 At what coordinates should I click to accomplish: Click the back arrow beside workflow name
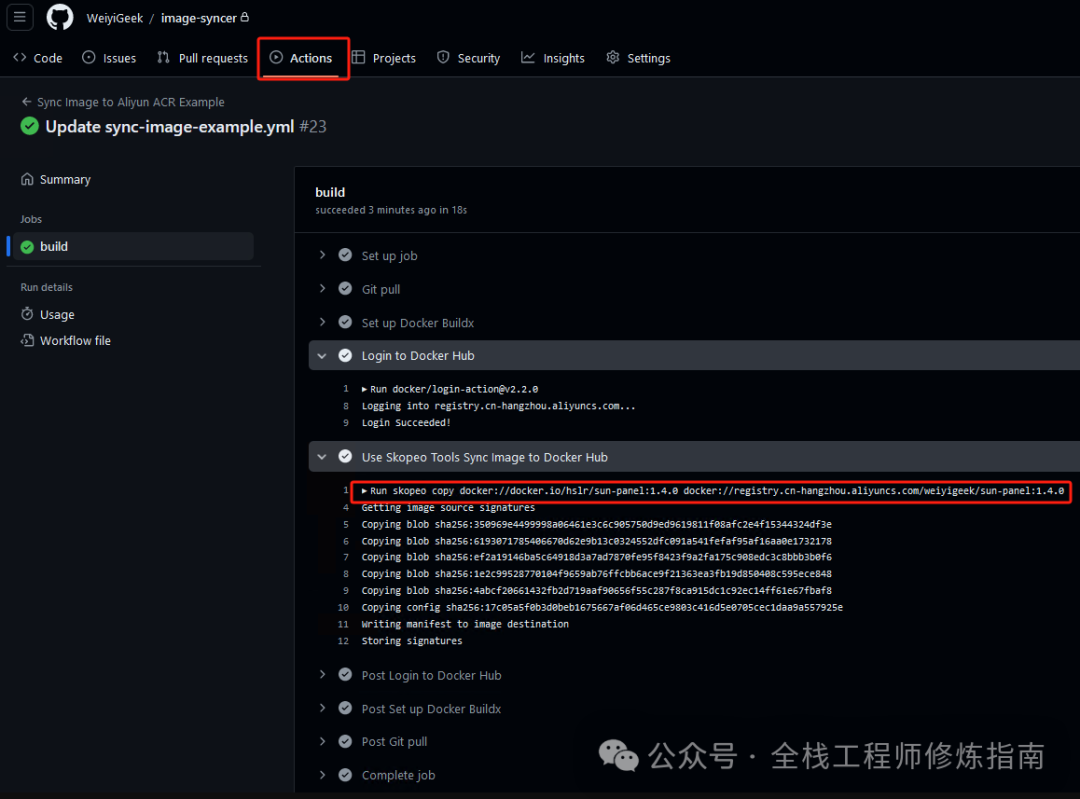(26, 102)
